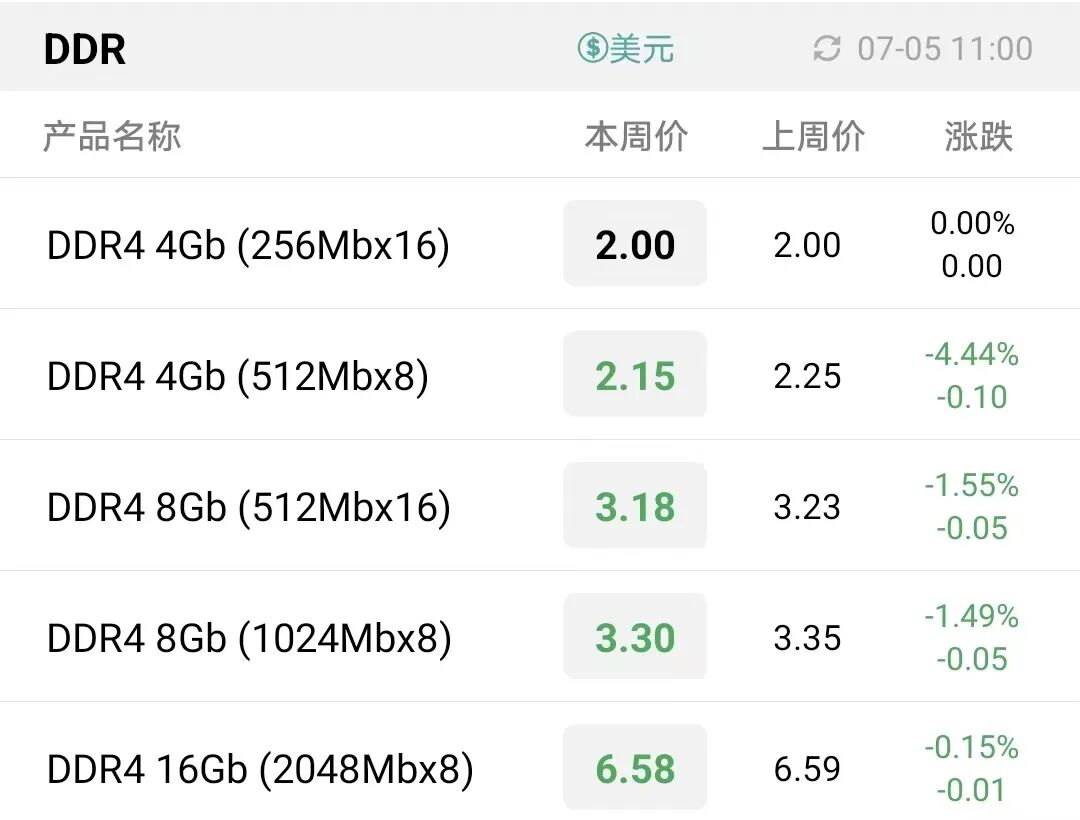Open the DDR4 4Gb (512Mbx8) row
Image resolution: width=1080 pixels, height=820 pixels.
[x=540, y=375]
